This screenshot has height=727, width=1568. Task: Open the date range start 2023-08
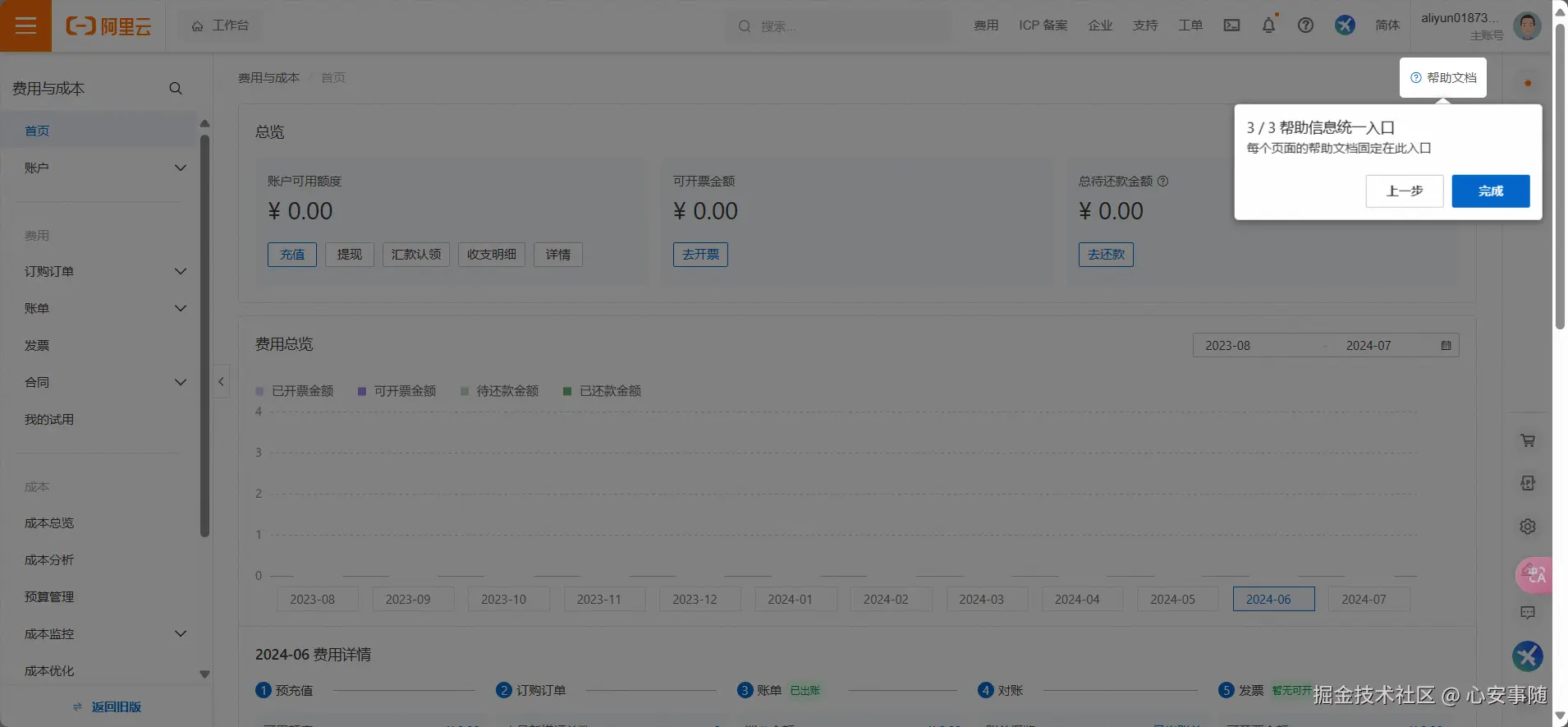coord(1228,346)
